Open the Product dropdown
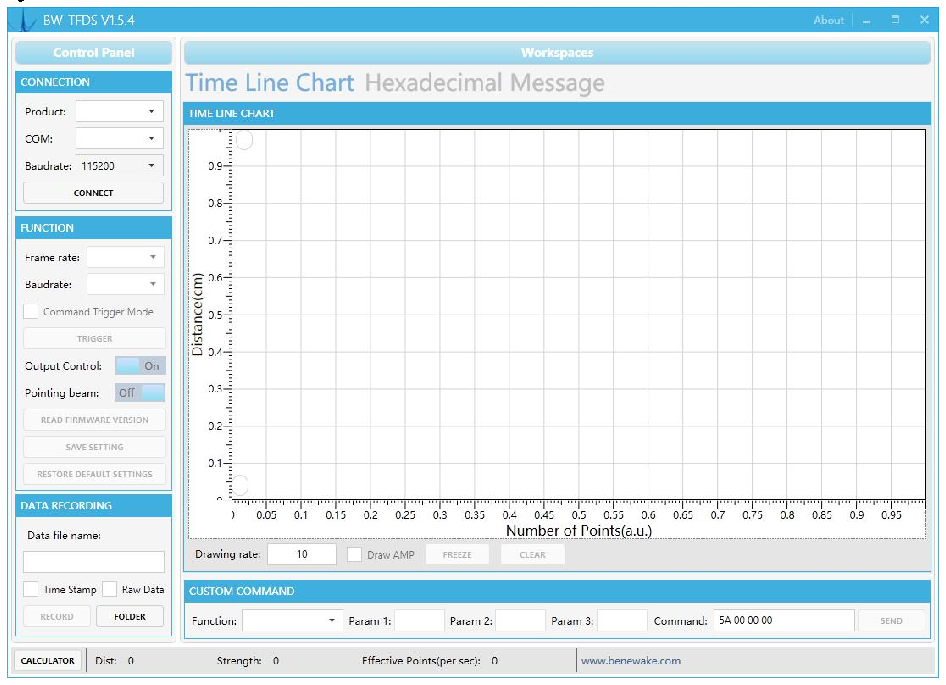The height and width of the screenshot is (685, 946). [x=119, y=112]
